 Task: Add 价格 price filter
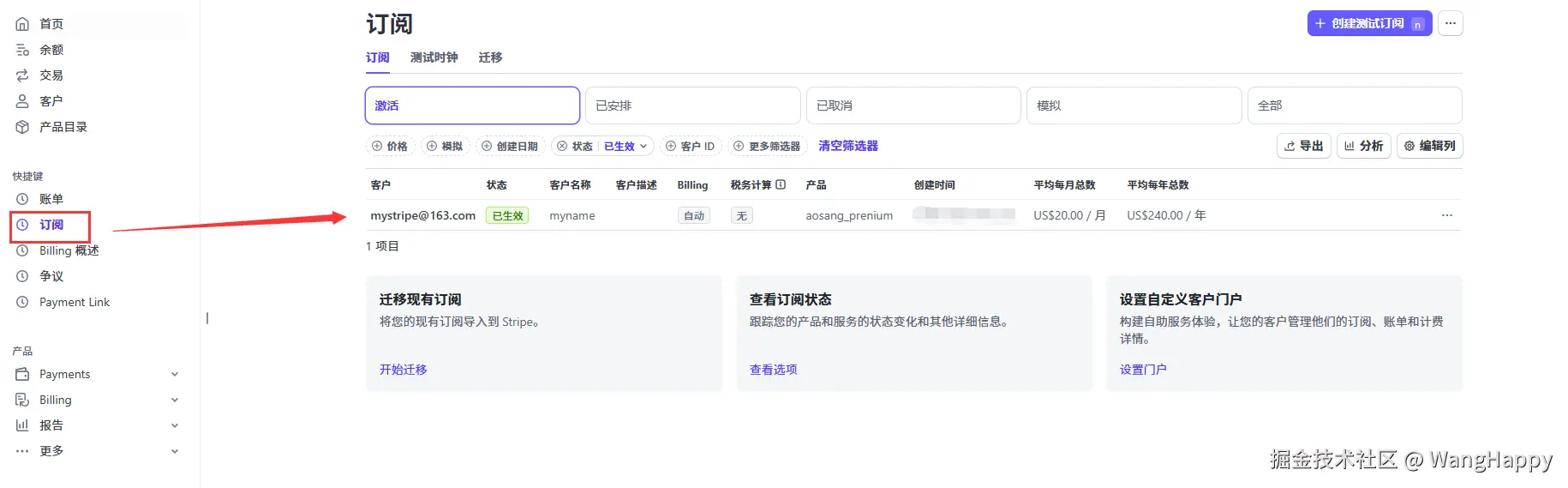[390, 146]
